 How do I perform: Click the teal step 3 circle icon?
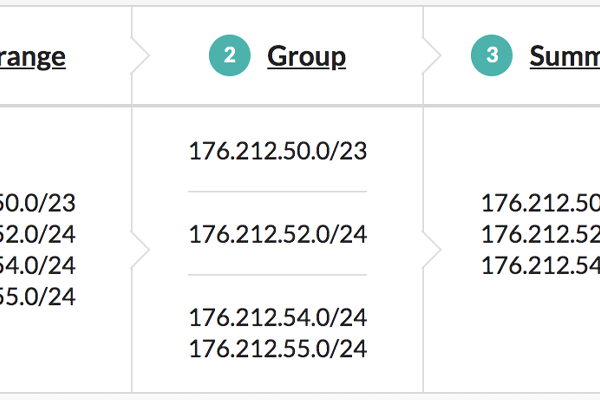click(x=492, y=56)
